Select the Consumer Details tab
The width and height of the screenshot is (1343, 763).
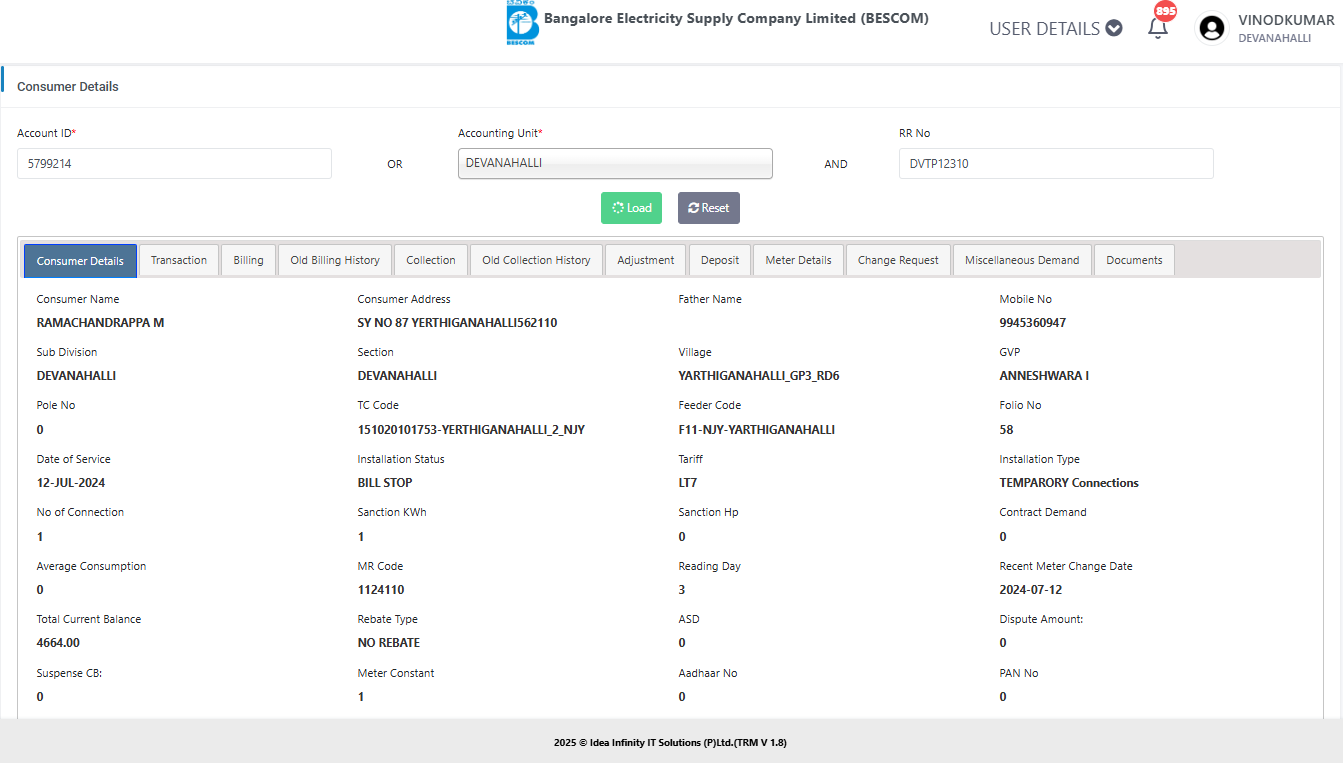(80, 261)
